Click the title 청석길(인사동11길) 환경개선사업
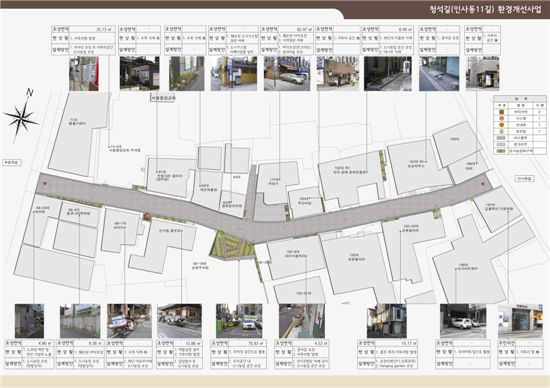The width and height of the screenshot is (550, 388). 485,9
